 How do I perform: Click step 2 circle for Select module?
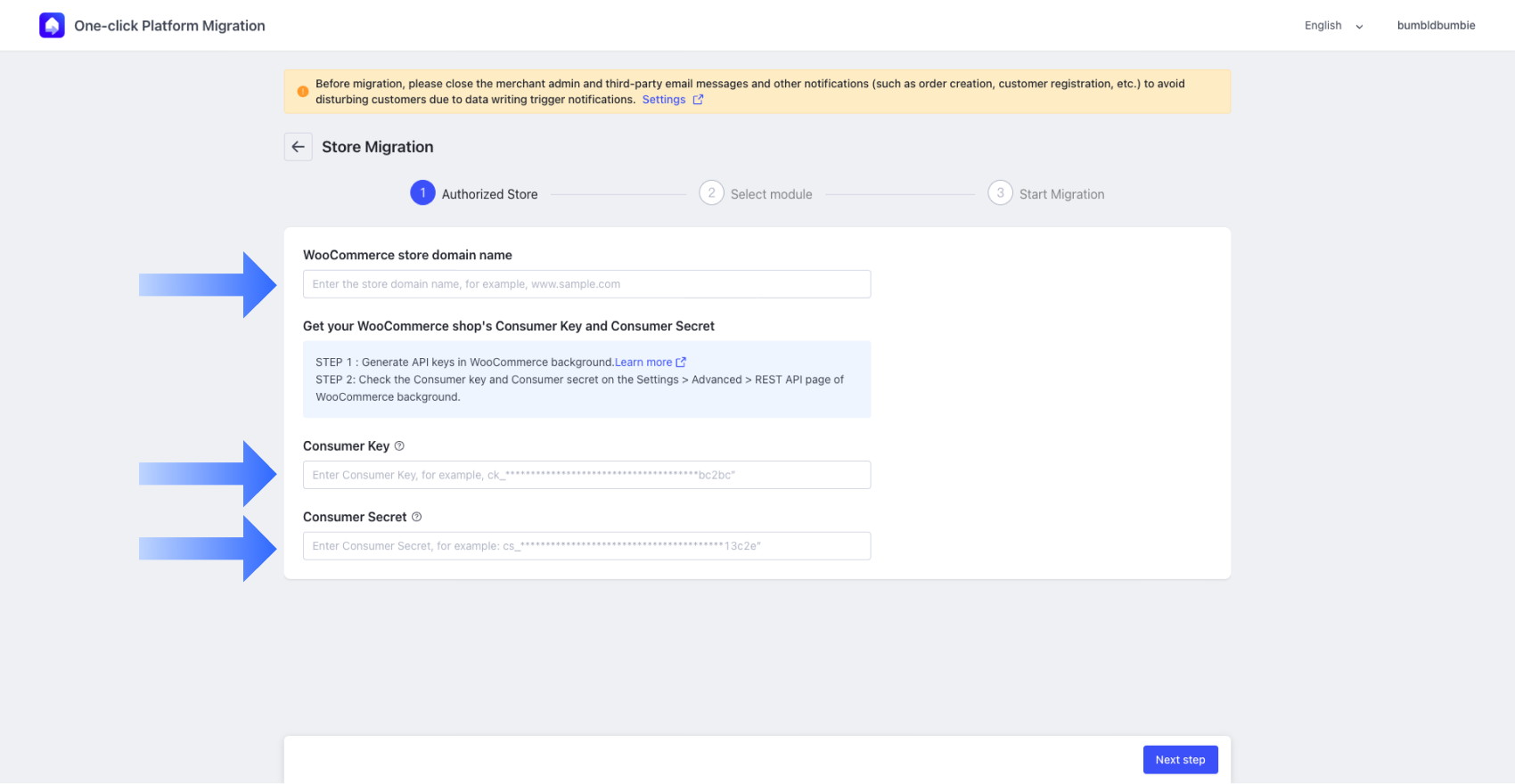711,193
